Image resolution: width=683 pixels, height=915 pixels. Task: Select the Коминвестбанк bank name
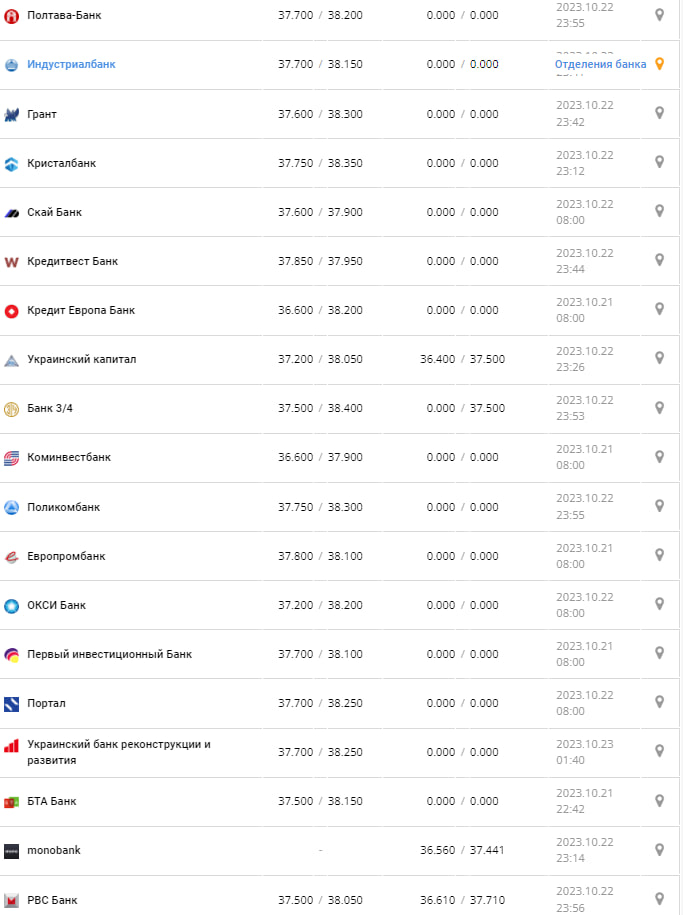[x=69, y=457]
